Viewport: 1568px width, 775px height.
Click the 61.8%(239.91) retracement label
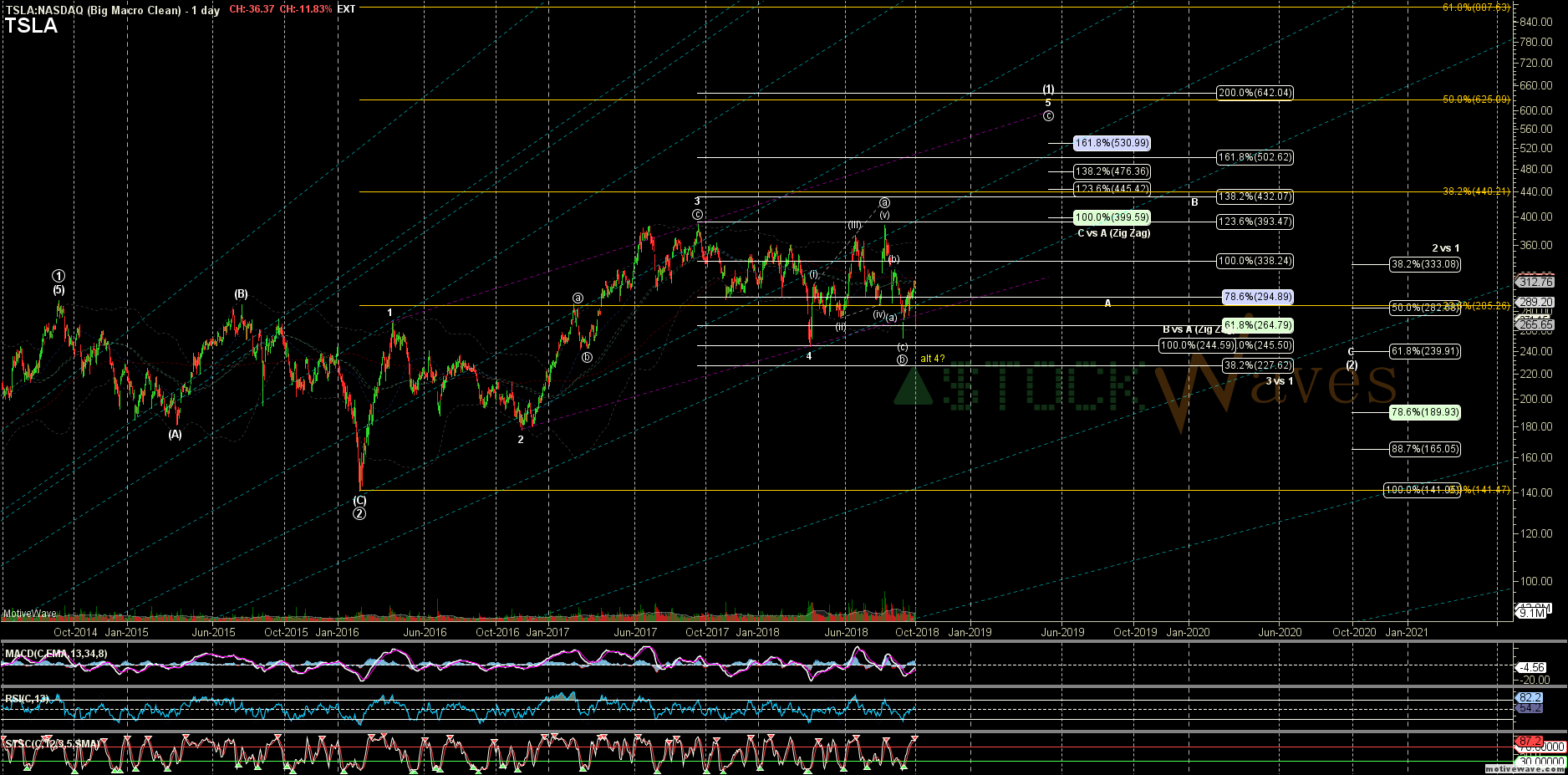[x=1425, y=351]
